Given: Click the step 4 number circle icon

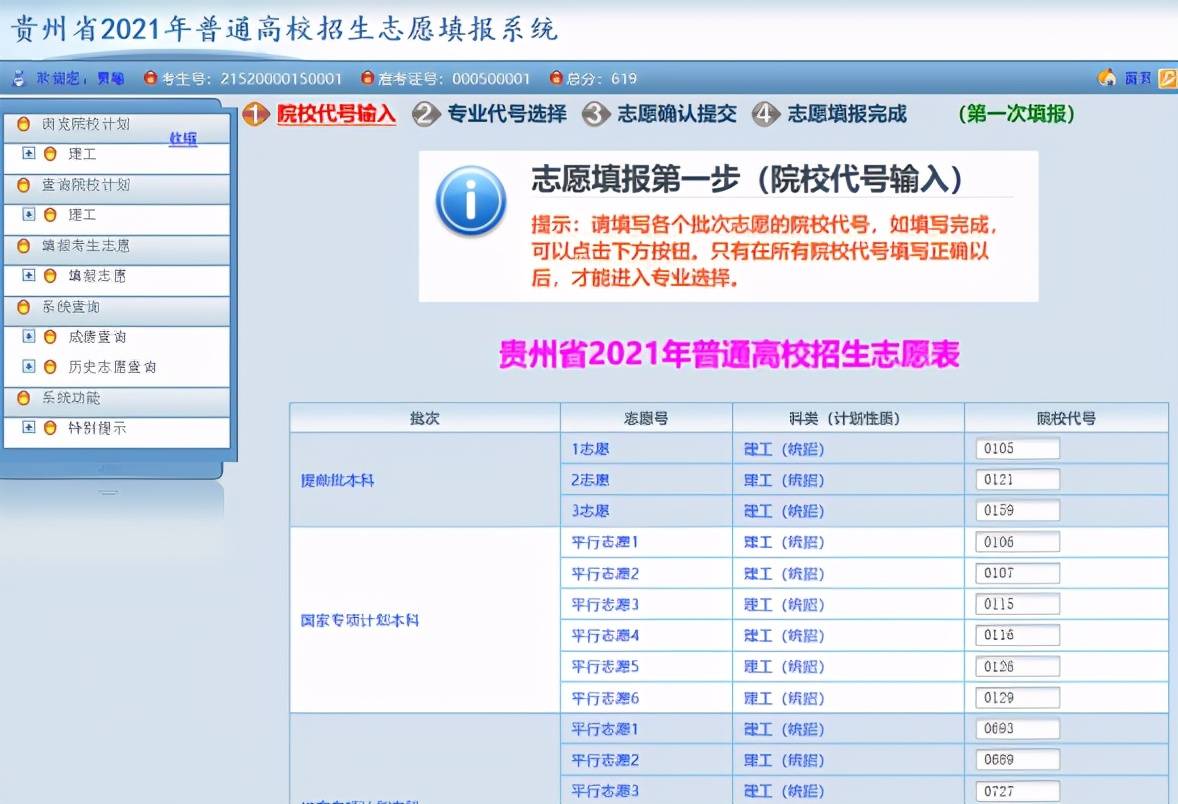Looking at the screenshot, I should click(x=766, y=114).
